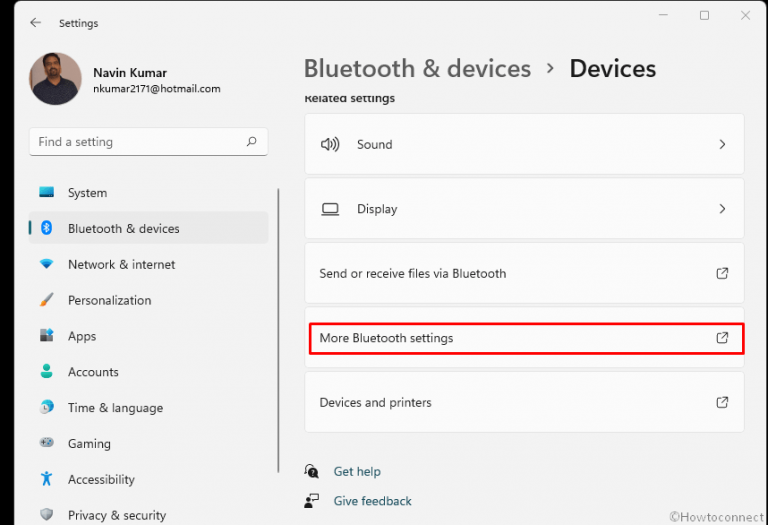Open Gaming label in sidebar
Screen dimensions: 768x525
coord(89,444)
